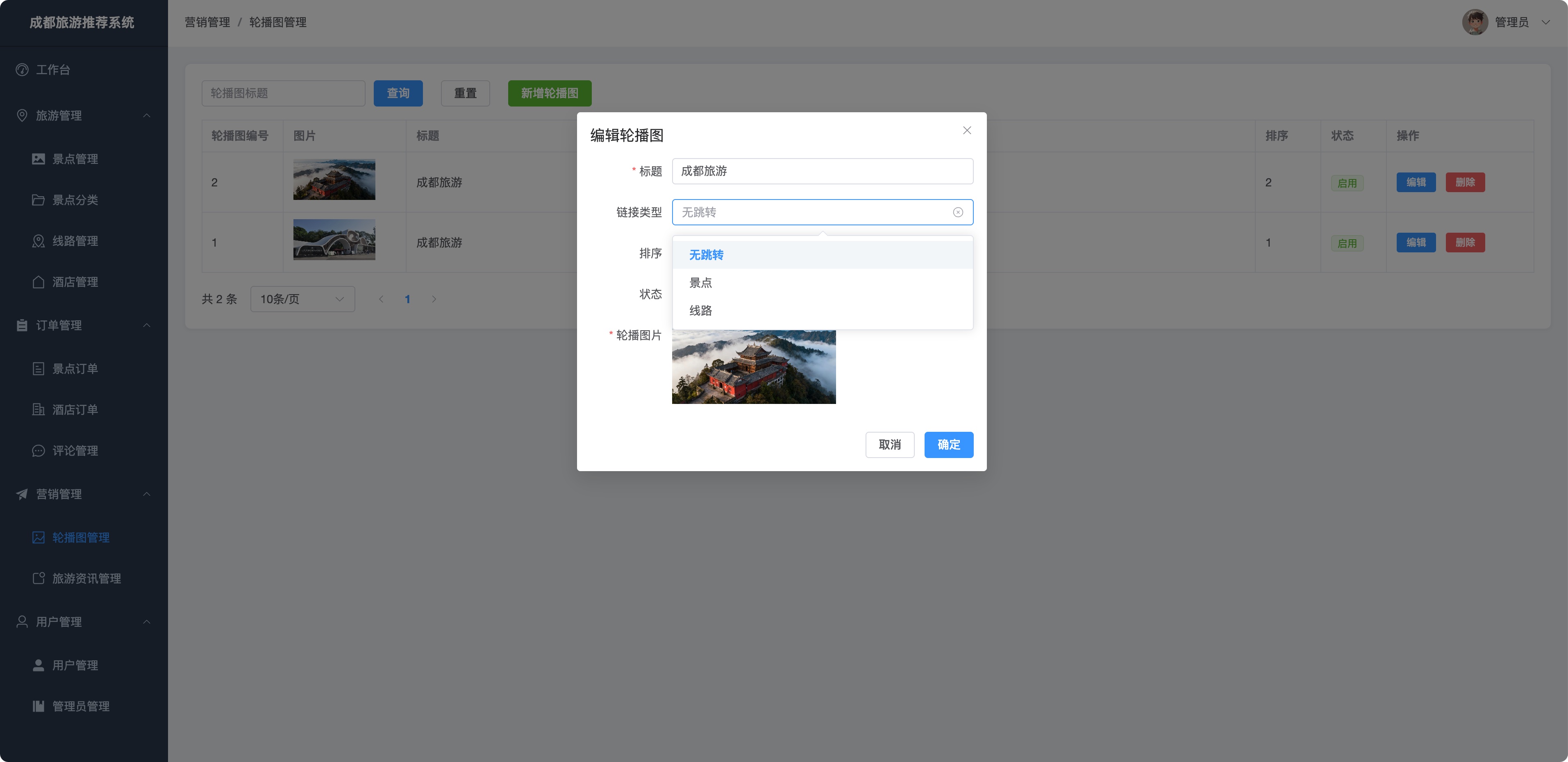The height and width of the screenshot is (762, 1568).
Task: Click the 成都旅游推荐系统 logo title
Action: click(82, 23)
